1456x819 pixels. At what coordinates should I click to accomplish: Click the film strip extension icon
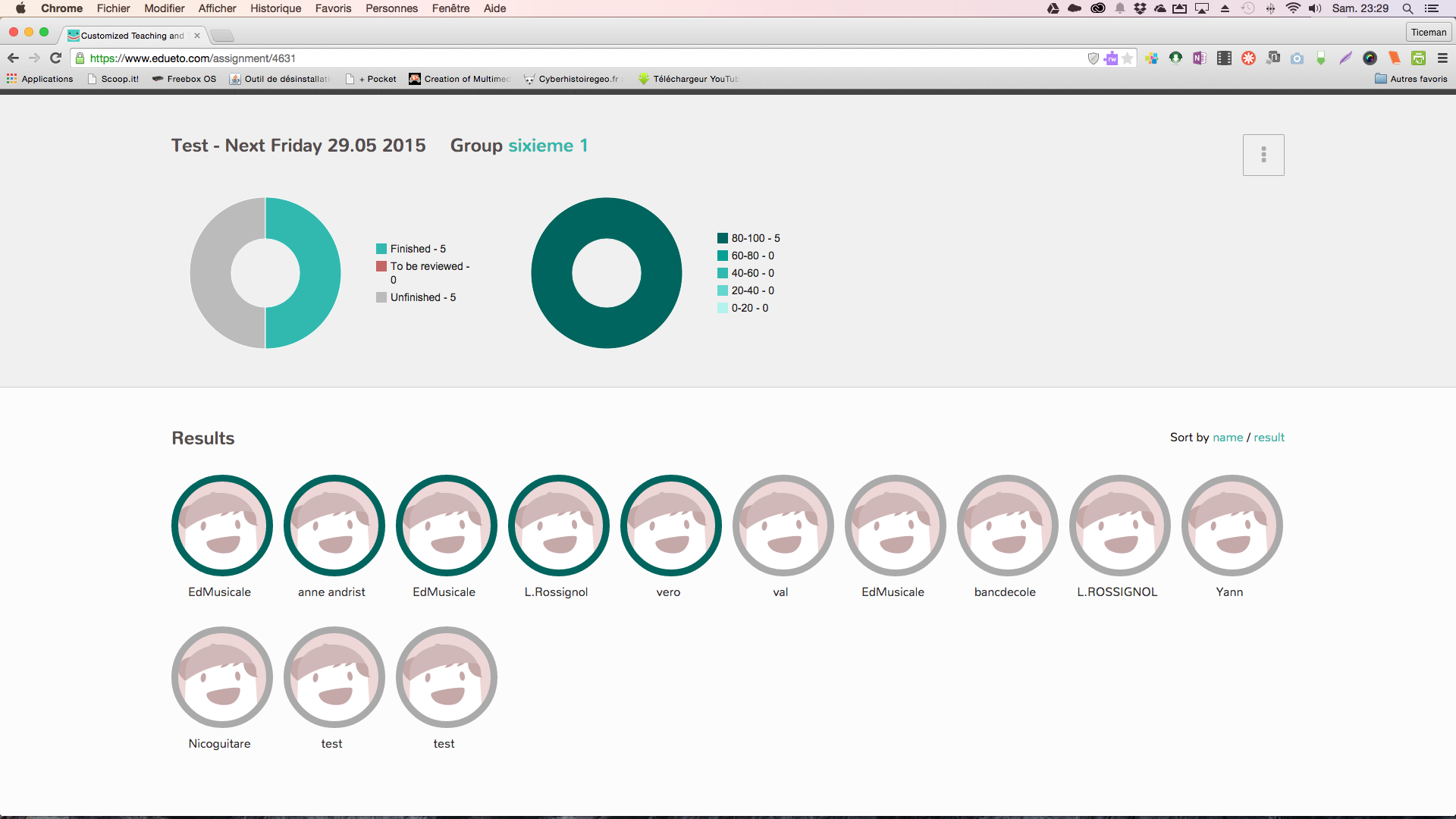[x=1224, y=58]
